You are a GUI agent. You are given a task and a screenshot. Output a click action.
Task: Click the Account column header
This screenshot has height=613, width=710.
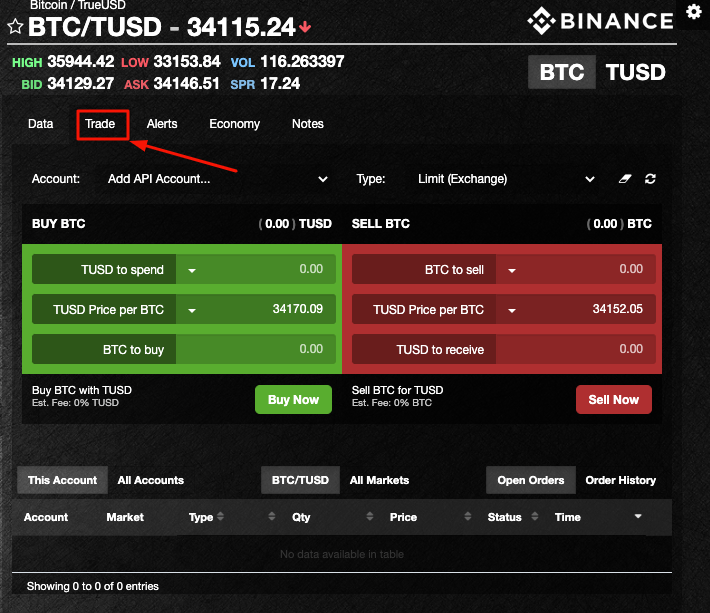(x=46, y=517)
